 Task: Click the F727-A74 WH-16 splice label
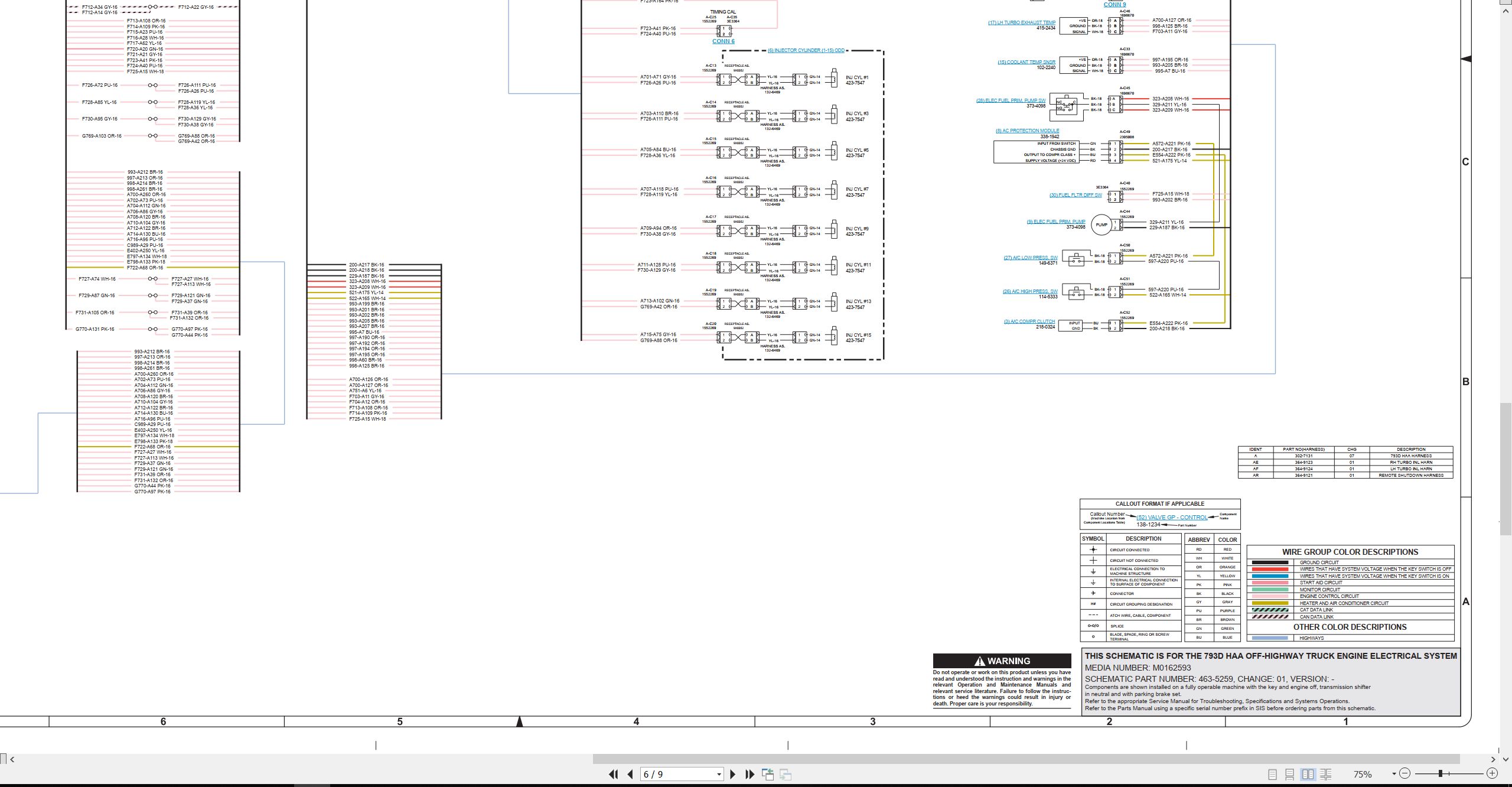(x=97, y=279)
